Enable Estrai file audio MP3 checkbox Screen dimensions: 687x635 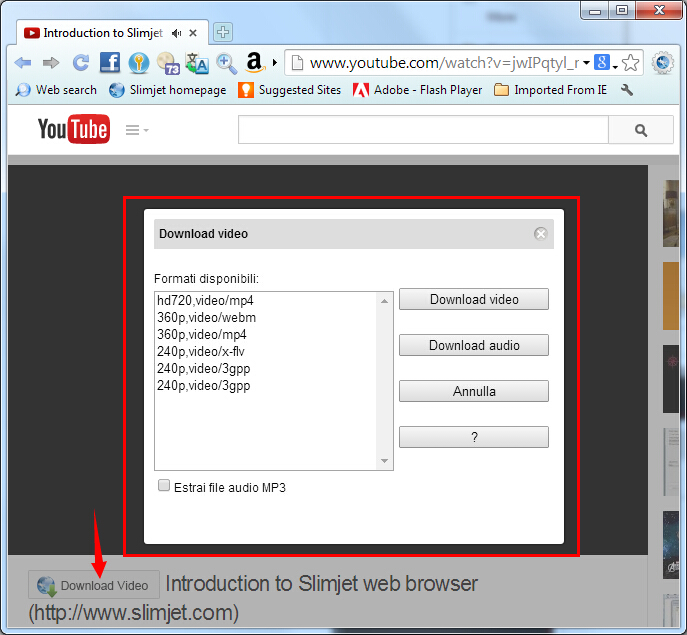click(164, 485)
